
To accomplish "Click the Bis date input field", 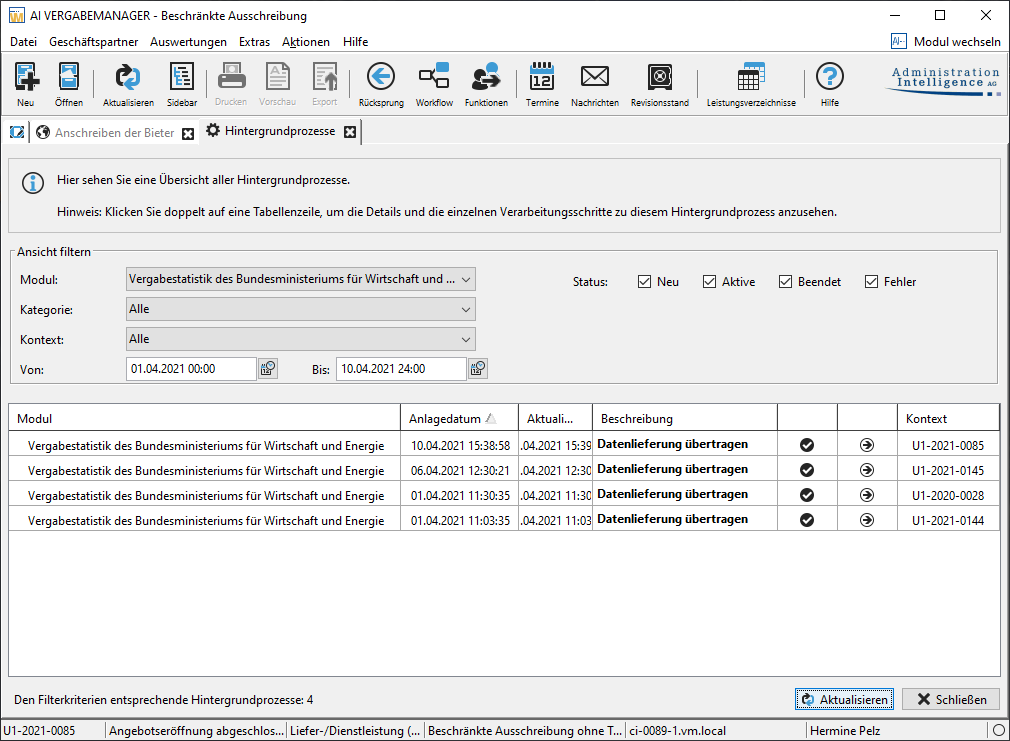I will click(x=401, y=369).
